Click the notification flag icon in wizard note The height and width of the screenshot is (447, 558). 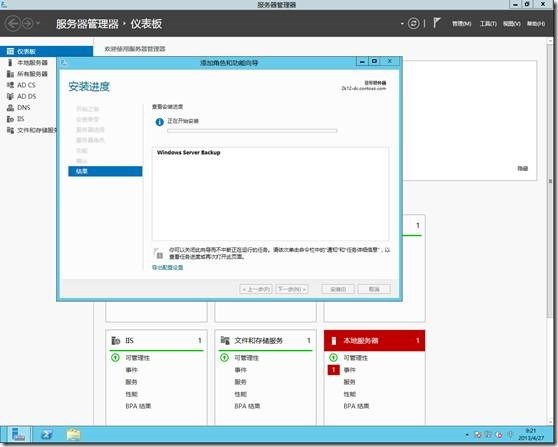(158, 253)
